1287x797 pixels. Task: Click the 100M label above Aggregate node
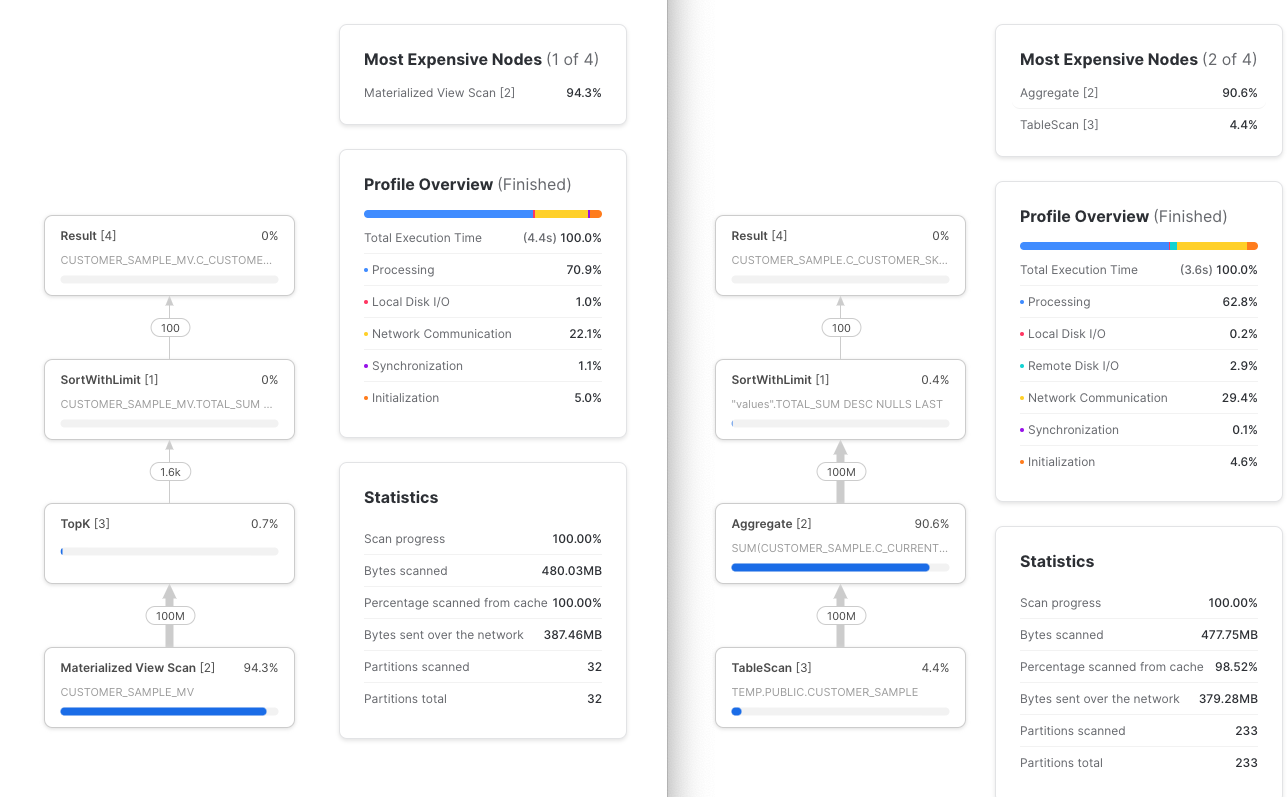[x=841, y=472]
